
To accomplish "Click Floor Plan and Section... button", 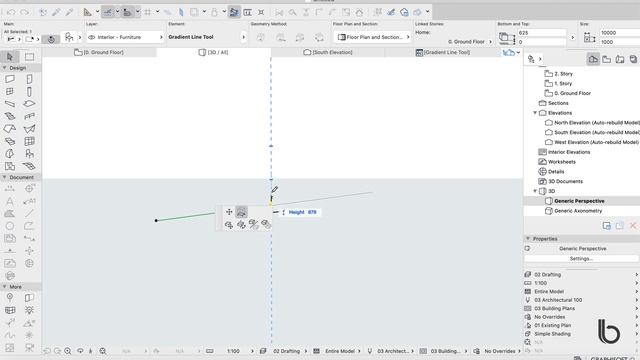I will pyautogui.click(x=372, y=37).
